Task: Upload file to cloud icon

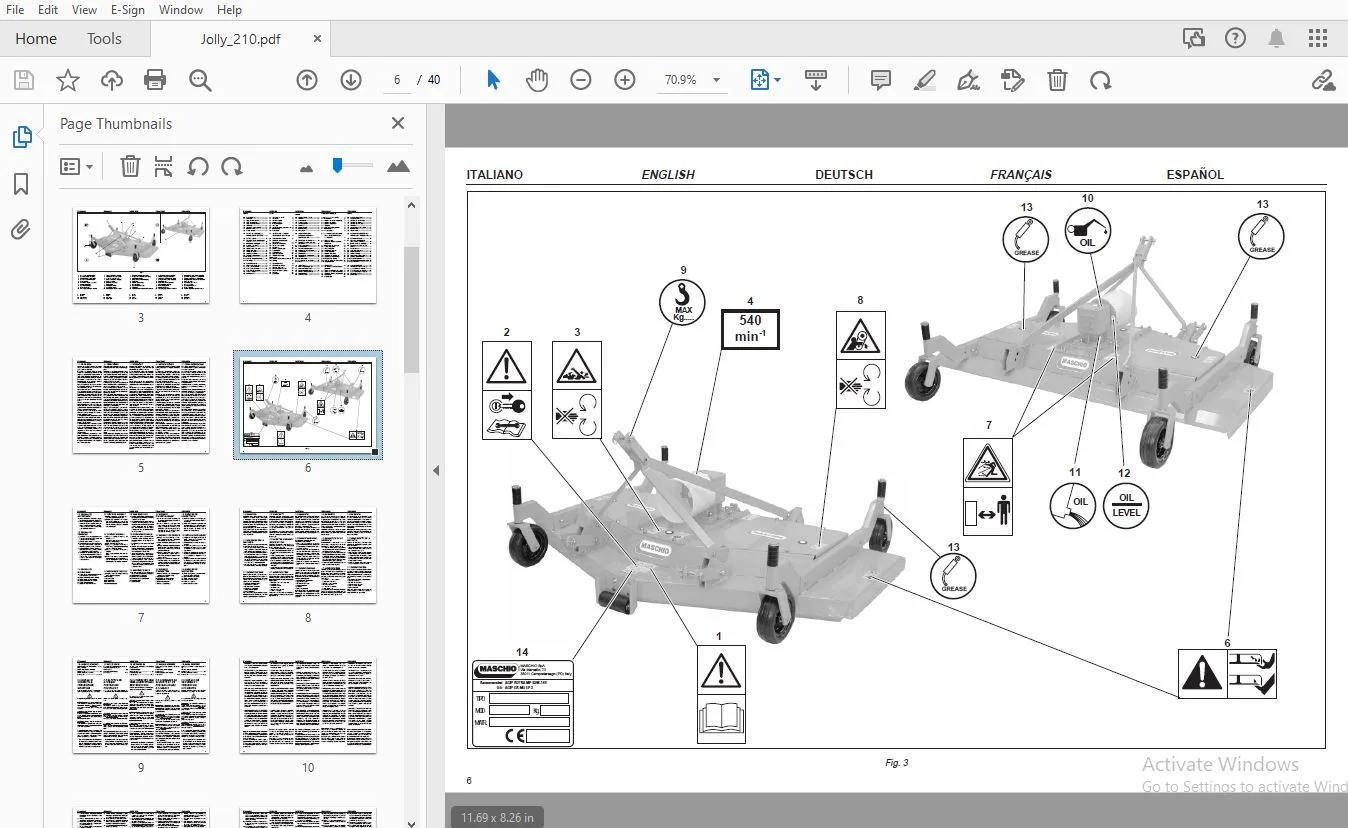Action: 111,80
